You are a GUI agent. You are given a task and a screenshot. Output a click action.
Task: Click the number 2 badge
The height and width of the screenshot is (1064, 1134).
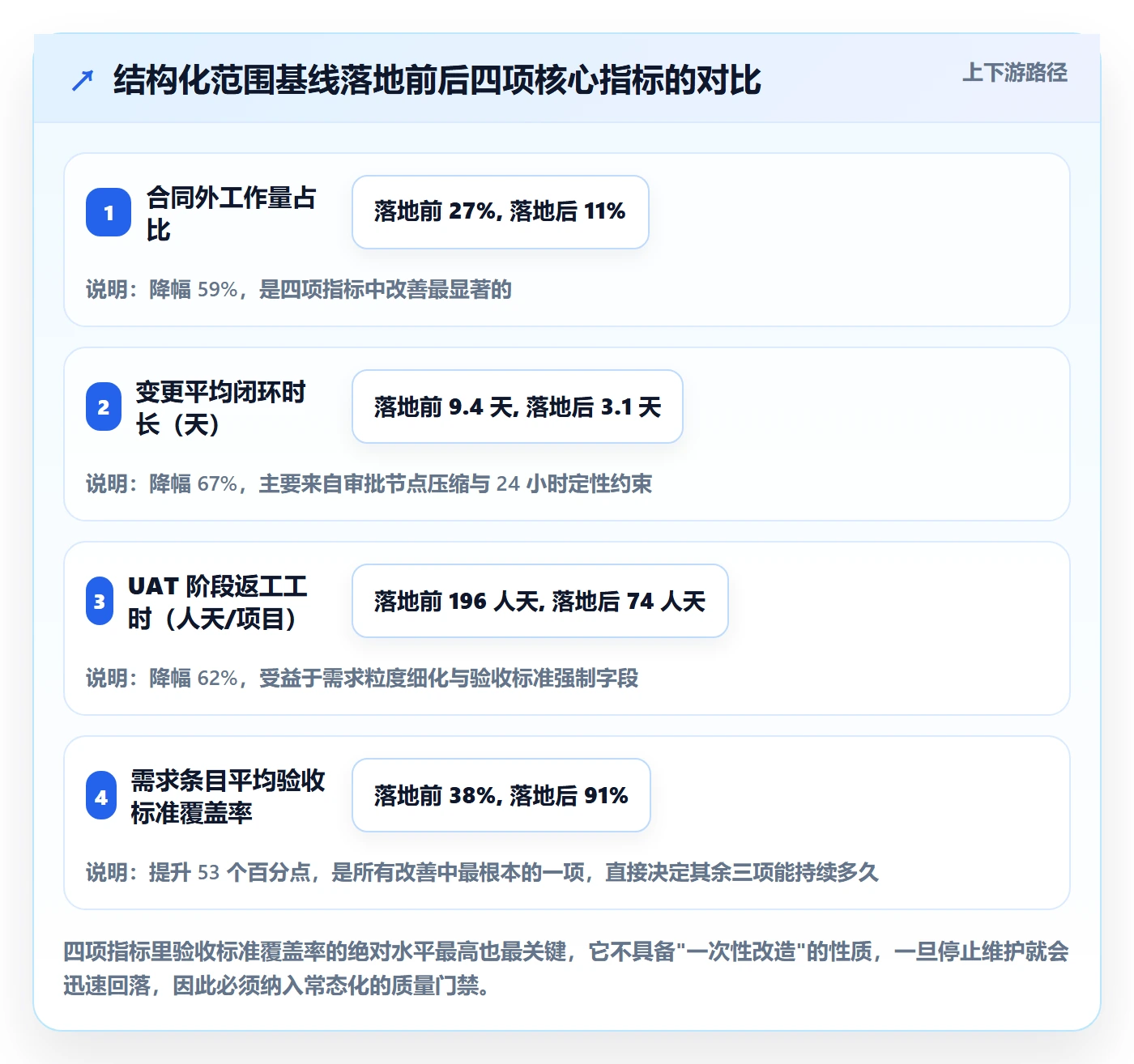tap(104, 406)
